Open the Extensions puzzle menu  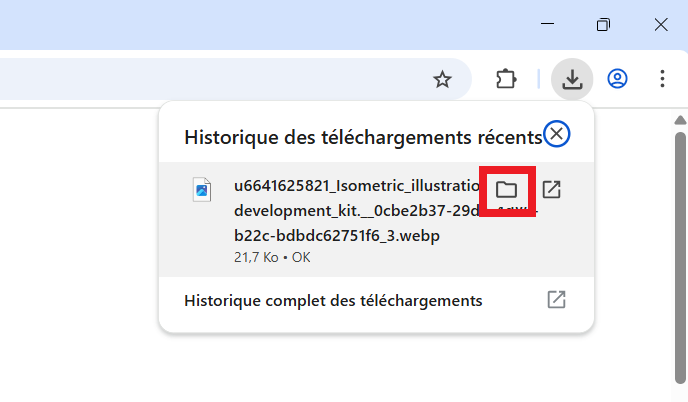click(x=505, y=79)
